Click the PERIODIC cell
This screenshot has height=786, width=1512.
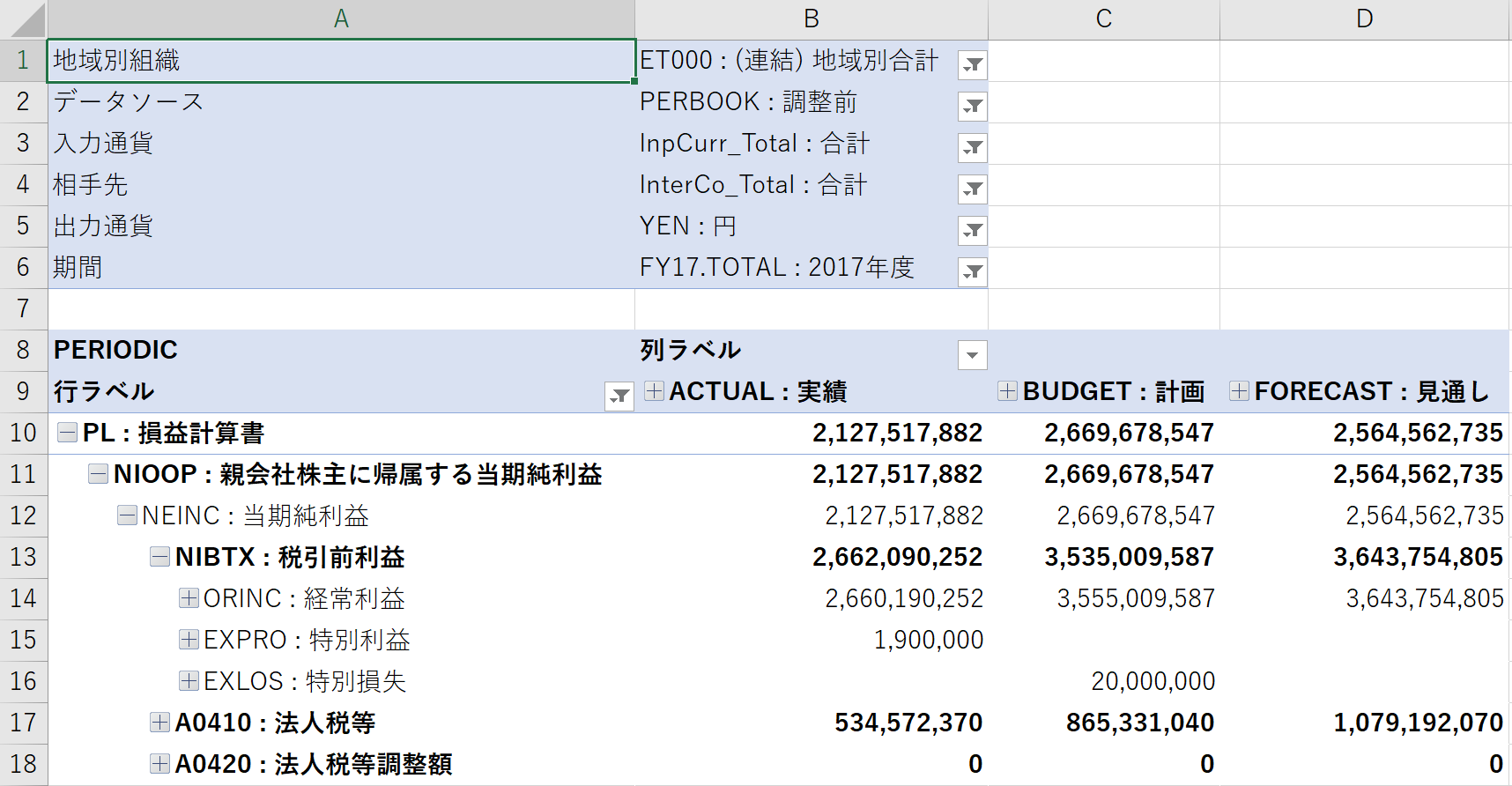coord(341,351)
